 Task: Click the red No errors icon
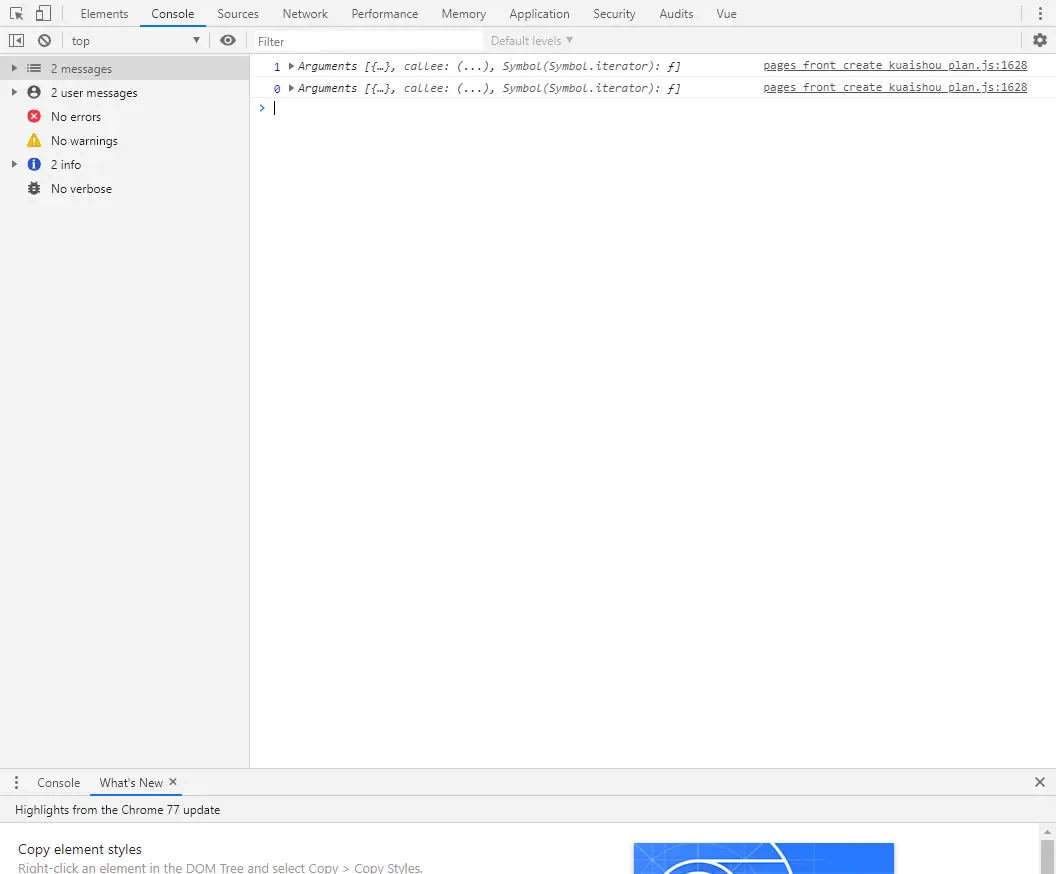click(x=33, y=116)
